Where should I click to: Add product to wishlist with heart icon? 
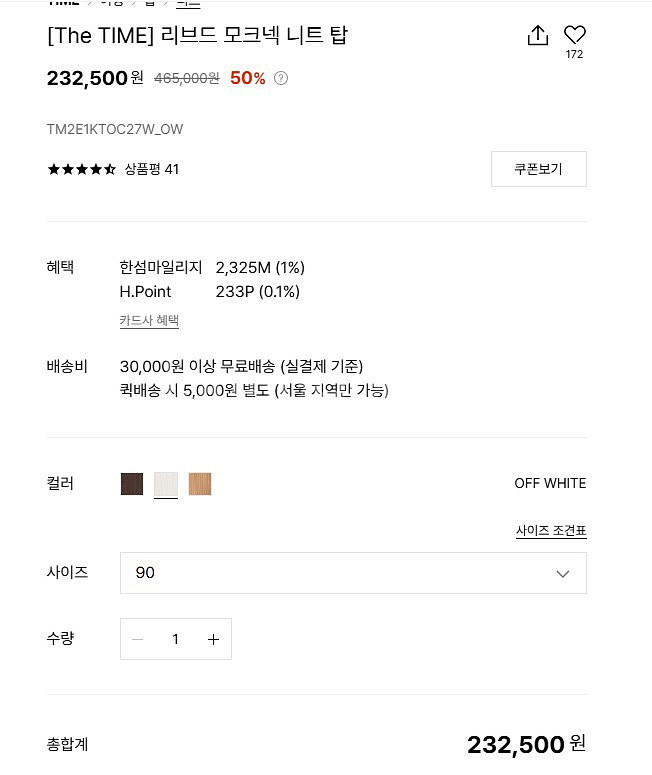(x=575, y=35)
